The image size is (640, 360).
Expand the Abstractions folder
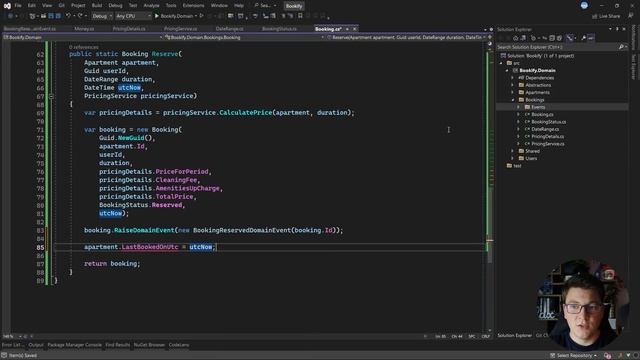(513, 85)
